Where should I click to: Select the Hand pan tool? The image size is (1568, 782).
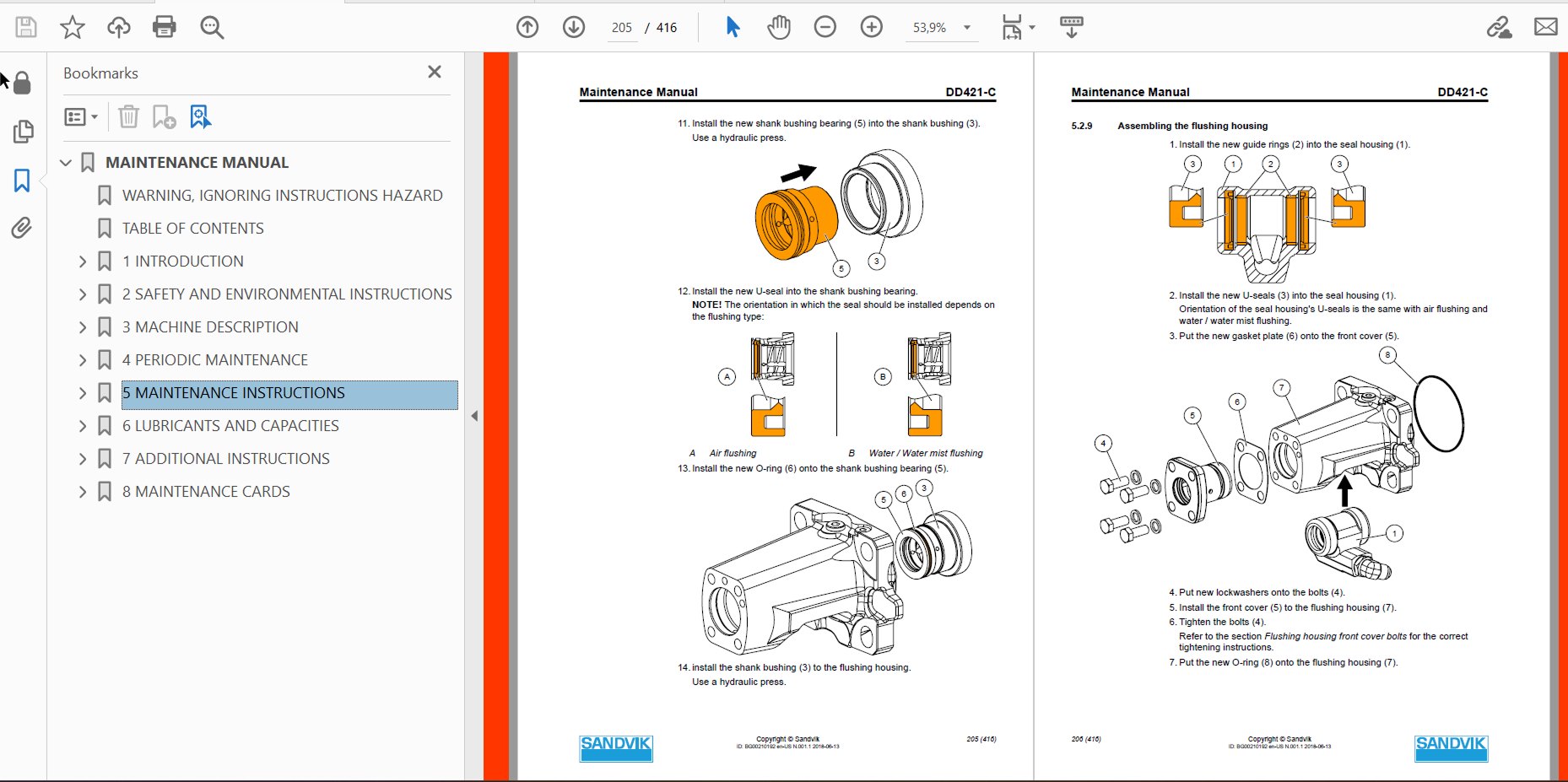[779, 27]
